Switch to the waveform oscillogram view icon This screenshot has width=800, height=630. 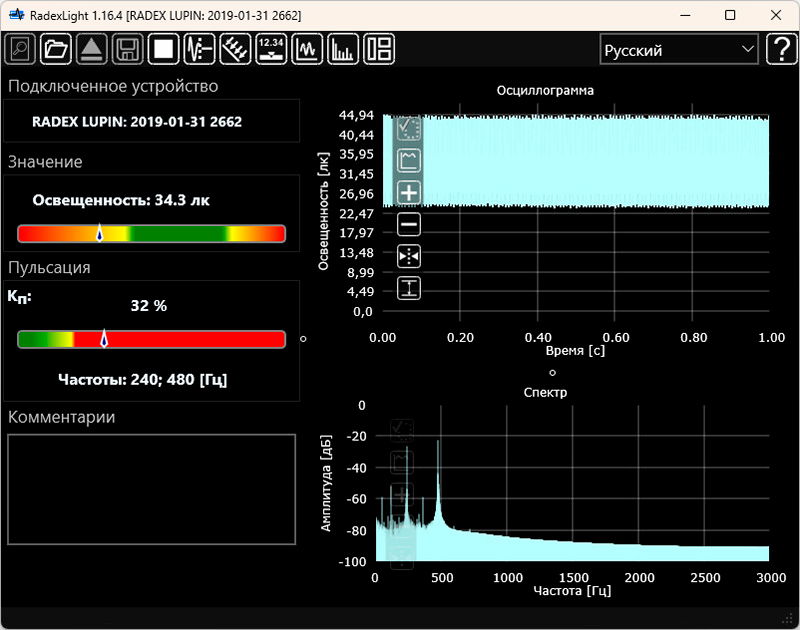click(307, 48)
